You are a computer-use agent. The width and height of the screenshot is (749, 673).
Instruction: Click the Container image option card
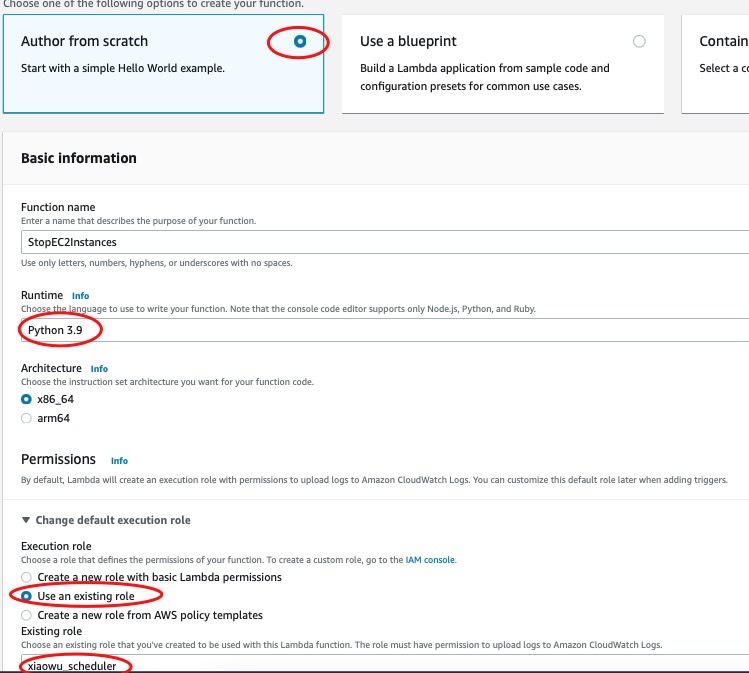[715, 64]
